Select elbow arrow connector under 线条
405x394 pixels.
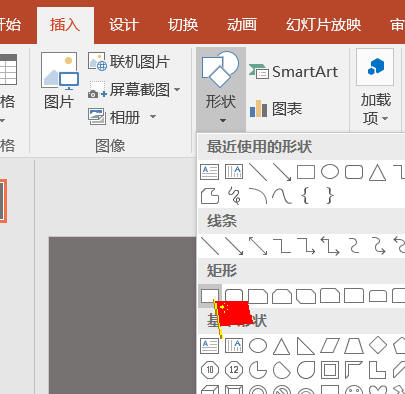pyautogui.click(x=306, y=246)
